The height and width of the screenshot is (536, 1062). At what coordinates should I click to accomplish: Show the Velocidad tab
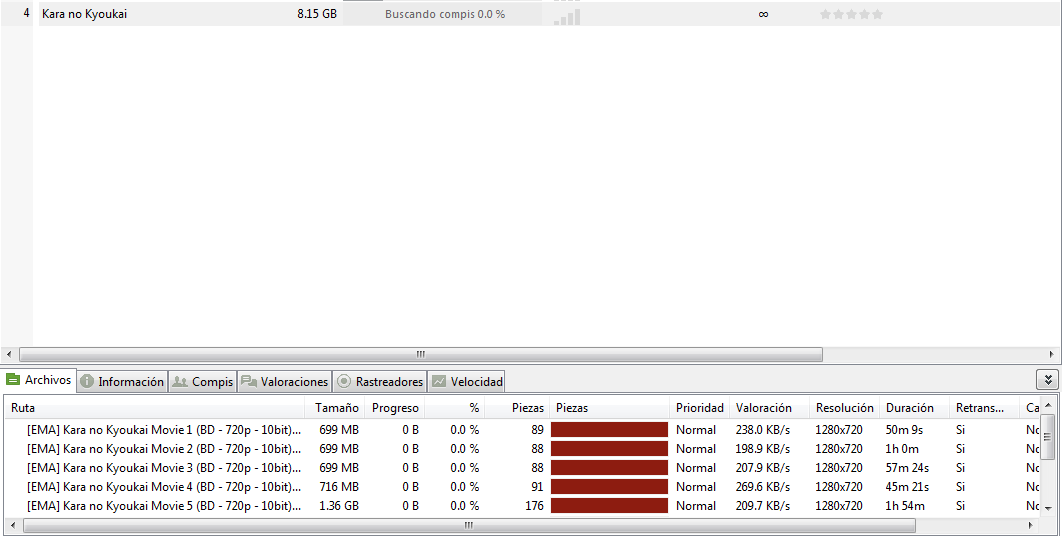pyautogui.click(x=467, y=382)
